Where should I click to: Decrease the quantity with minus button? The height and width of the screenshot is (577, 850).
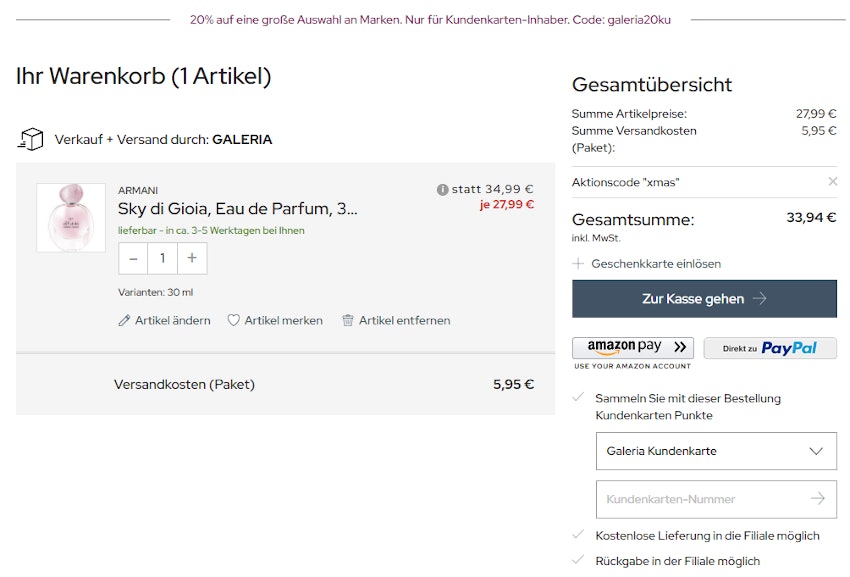point(133,258)
